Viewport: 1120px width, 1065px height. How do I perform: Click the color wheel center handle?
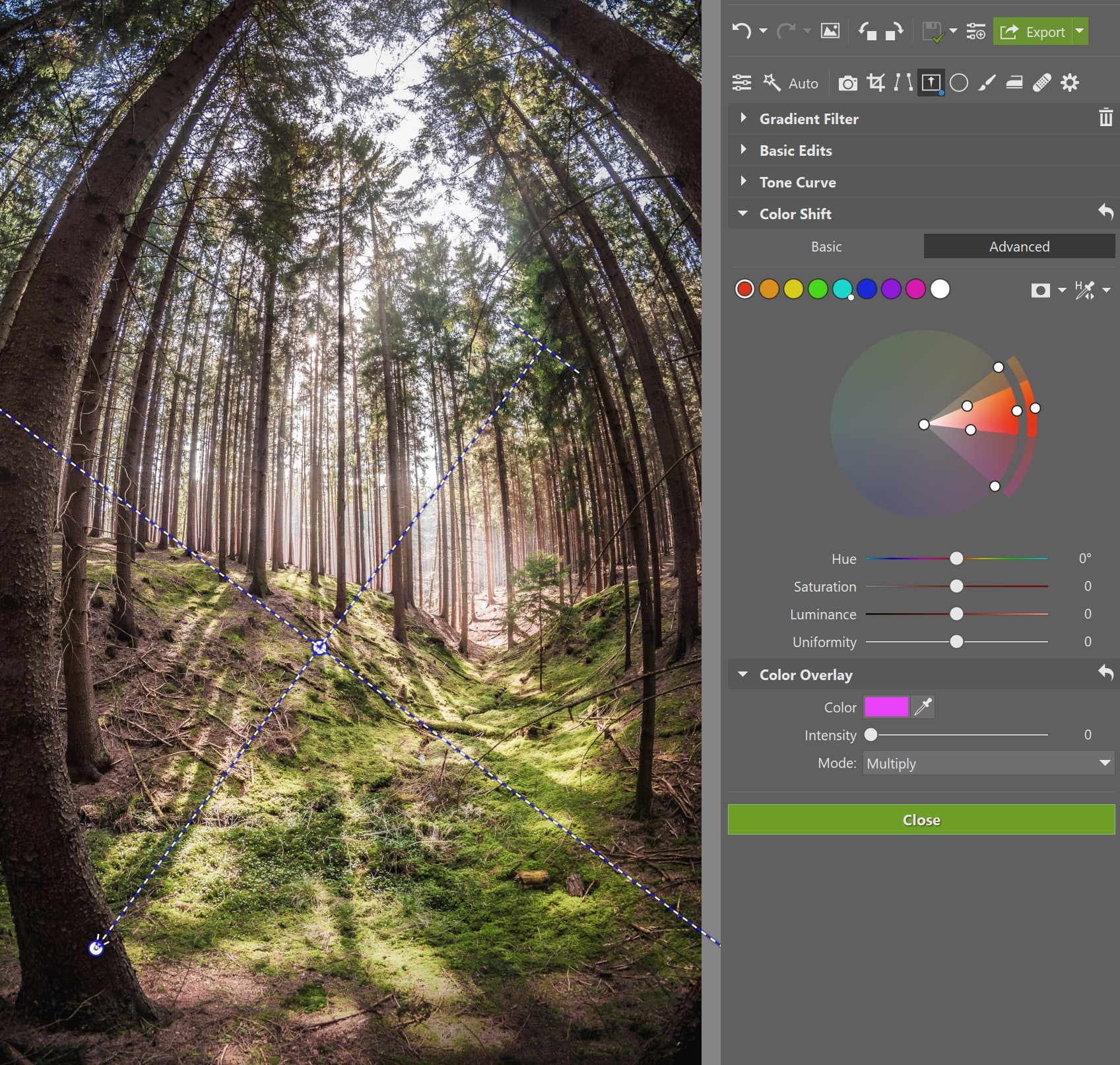coord(924,425)
